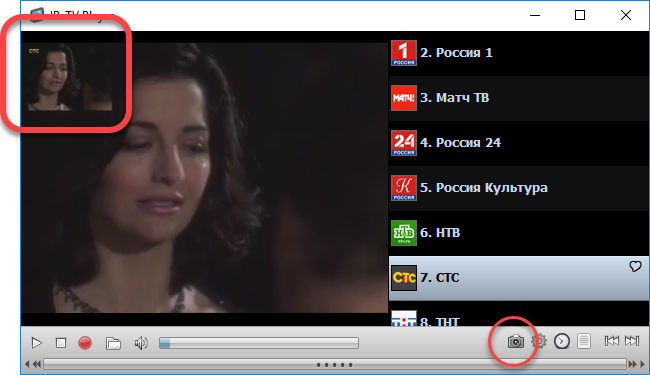Take a screenshot with the camera icon
Image resolution: width=650 pixels, height=375 pixels.
click(515, 341)
